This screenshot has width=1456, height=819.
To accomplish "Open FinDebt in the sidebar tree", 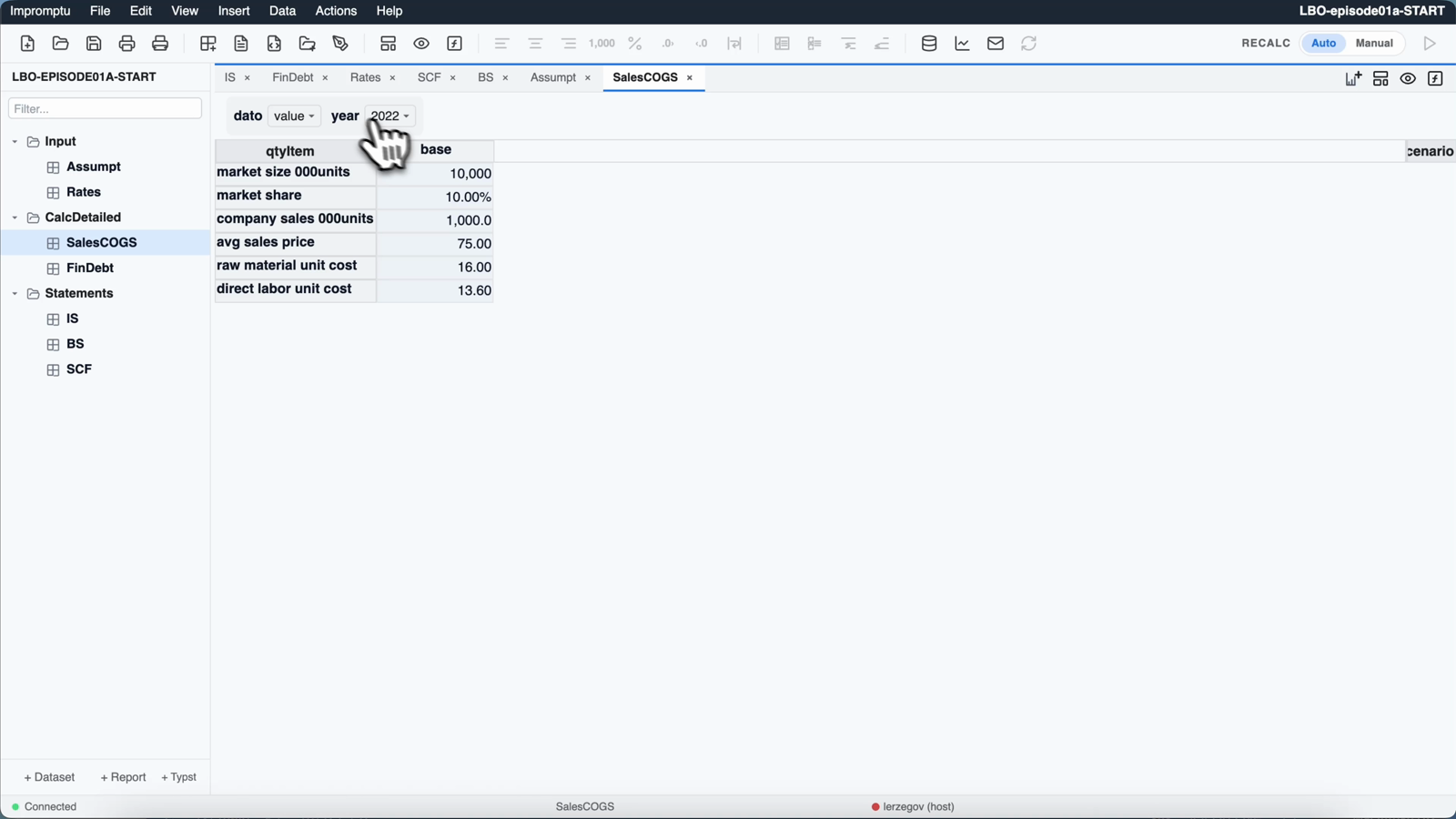I will click(x=90, y=268).
